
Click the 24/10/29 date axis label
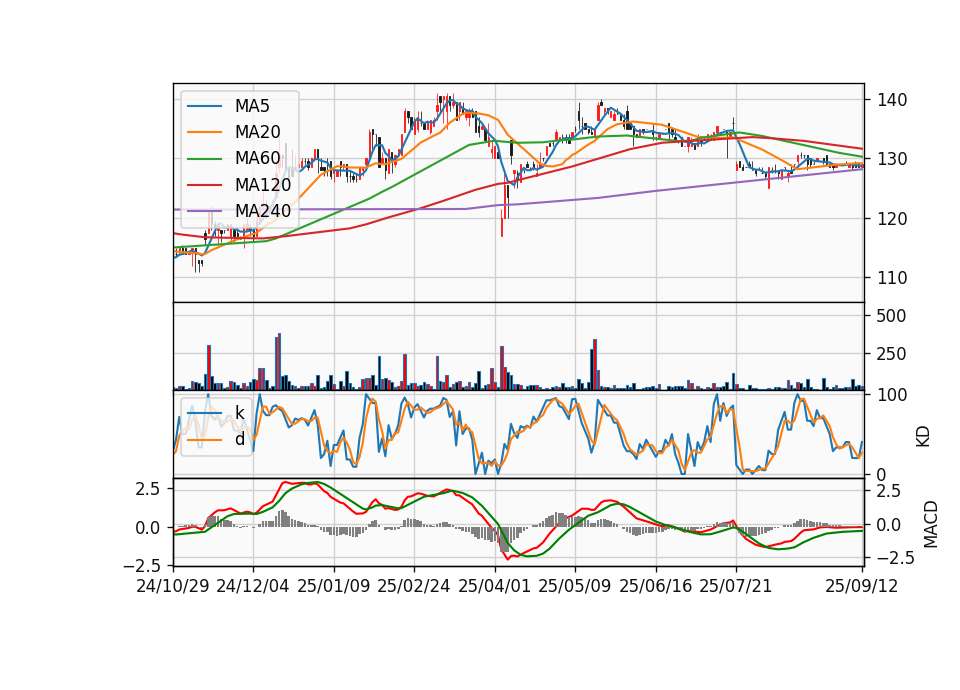tap(173, 586)
